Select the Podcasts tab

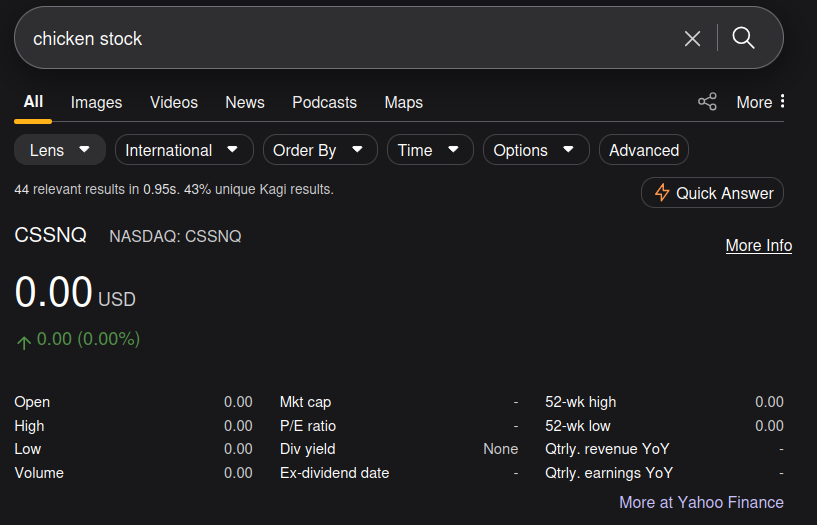[324, 102]
